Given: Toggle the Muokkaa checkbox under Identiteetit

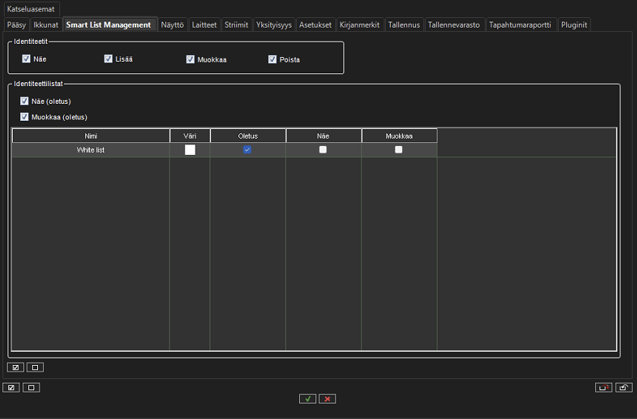Looking at the screenshot, I should [190, 59].
